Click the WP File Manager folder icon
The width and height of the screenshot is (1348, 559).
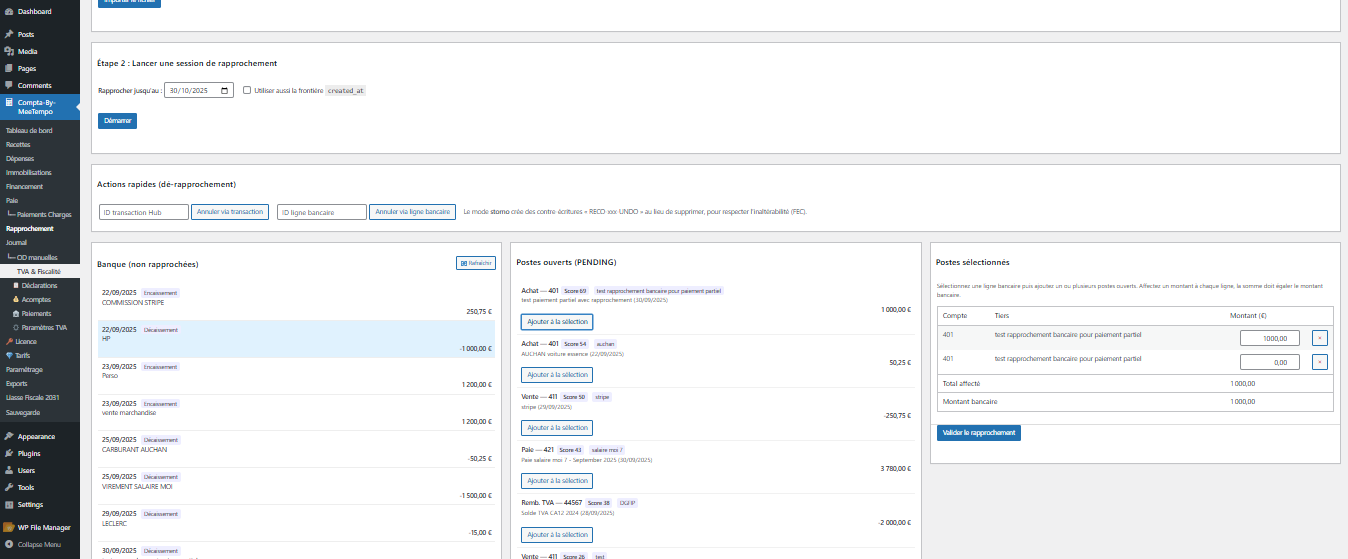[x=9, y=527]
